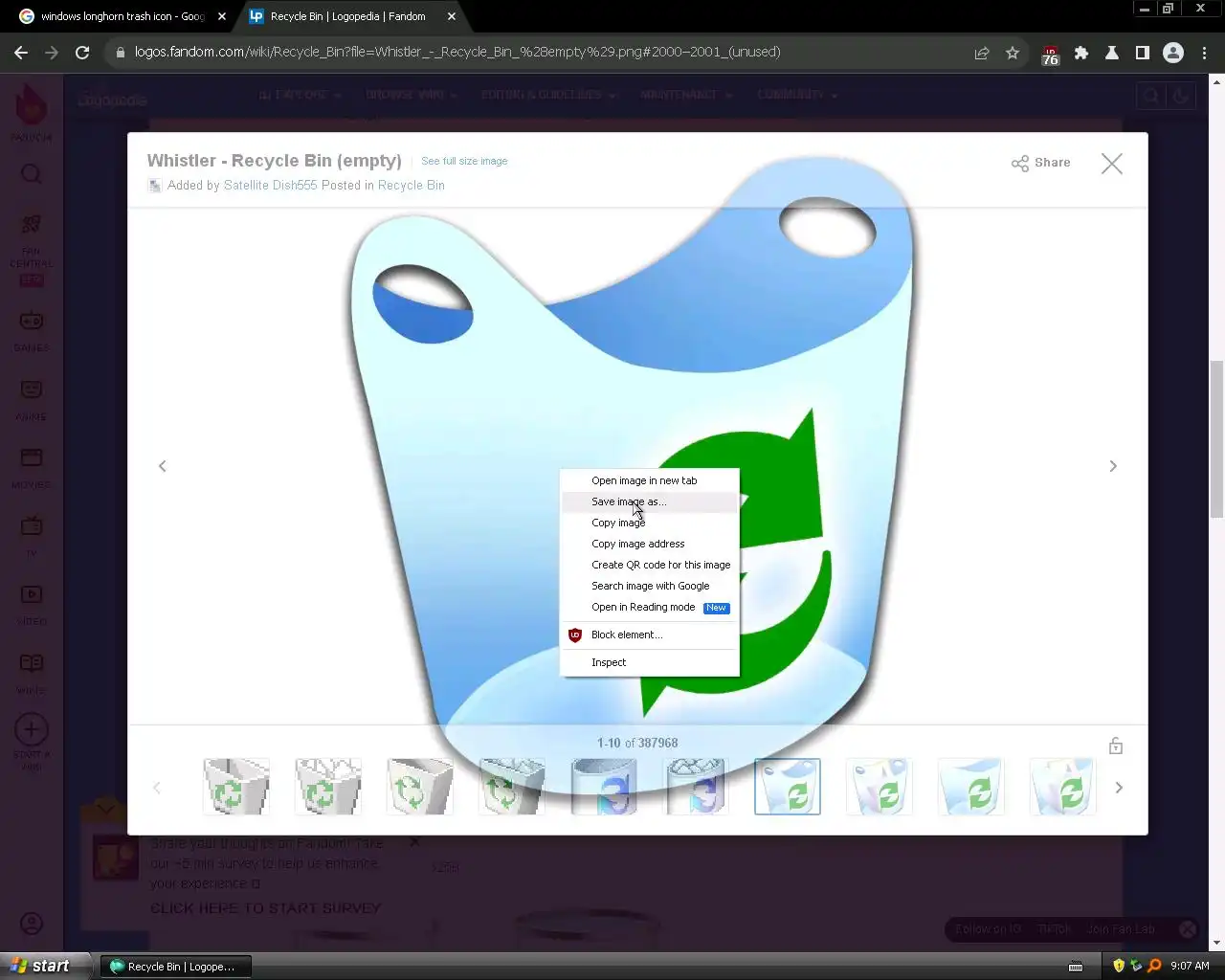Choose 'Inspect' in context menu
Viewport: 1225px width, 980px height.
pyautogui.click(x=649, y=662)
